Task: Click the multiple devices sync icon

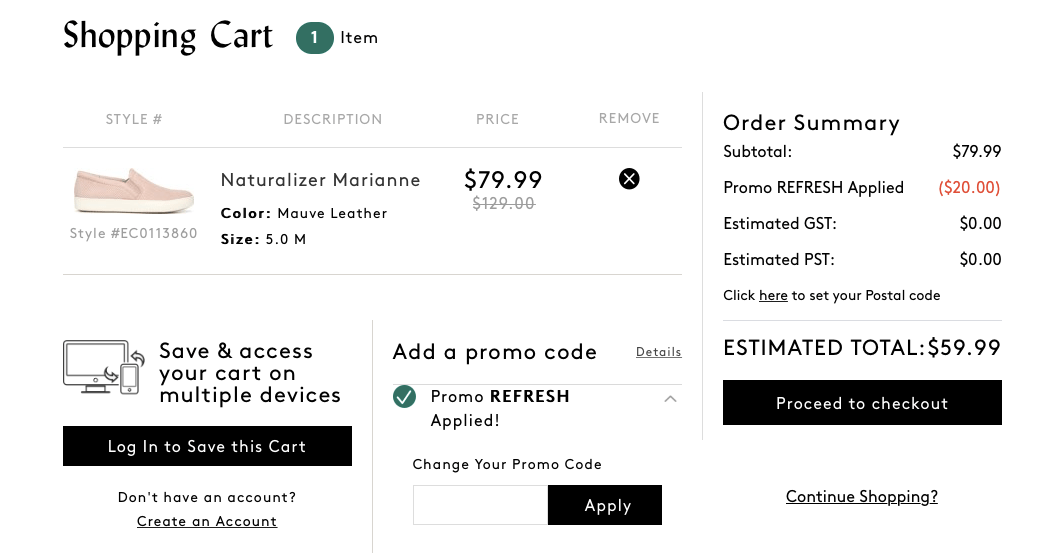Action: (x=104, y=367)
